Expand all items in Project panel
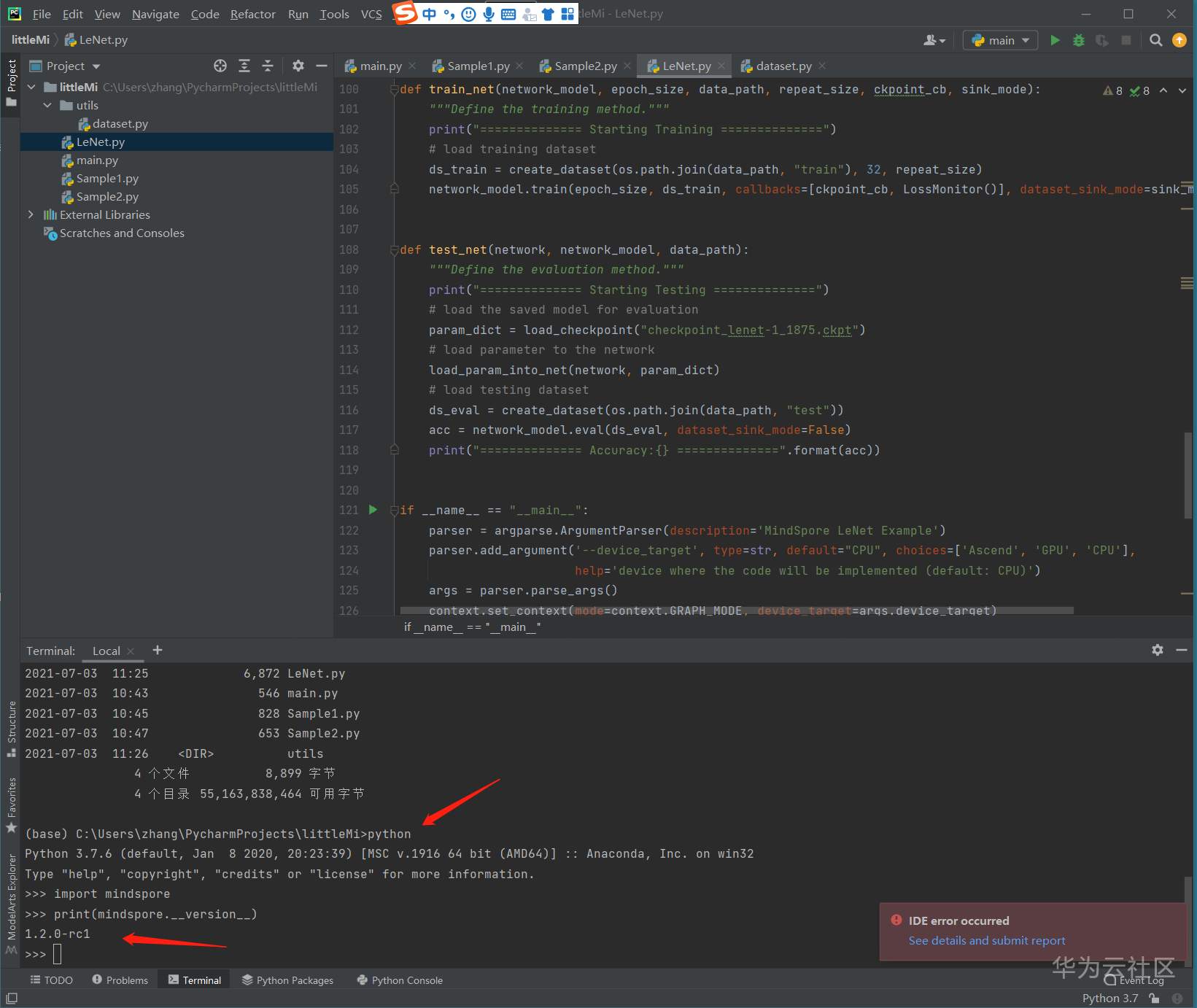This screenshot has height=1008, width=1197. 244,66
